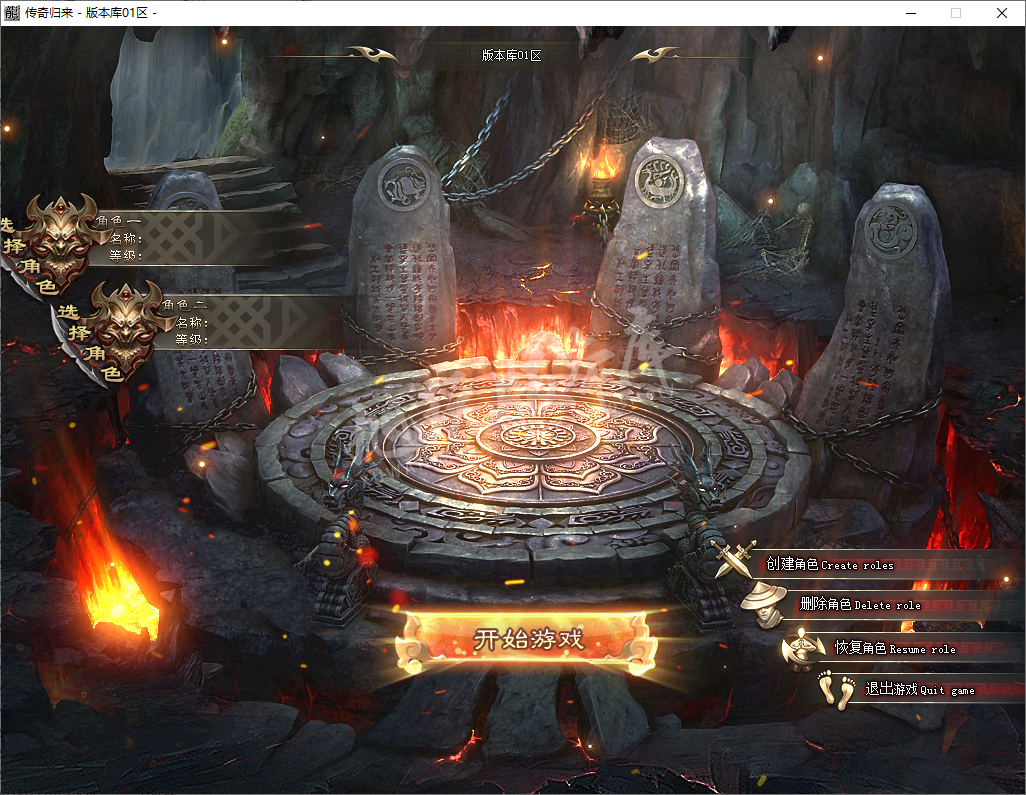The width and height of the screenshot is (1026, 795).
Task: Click the 版本库01区 server name label
Action: click(x=512, y=56)
